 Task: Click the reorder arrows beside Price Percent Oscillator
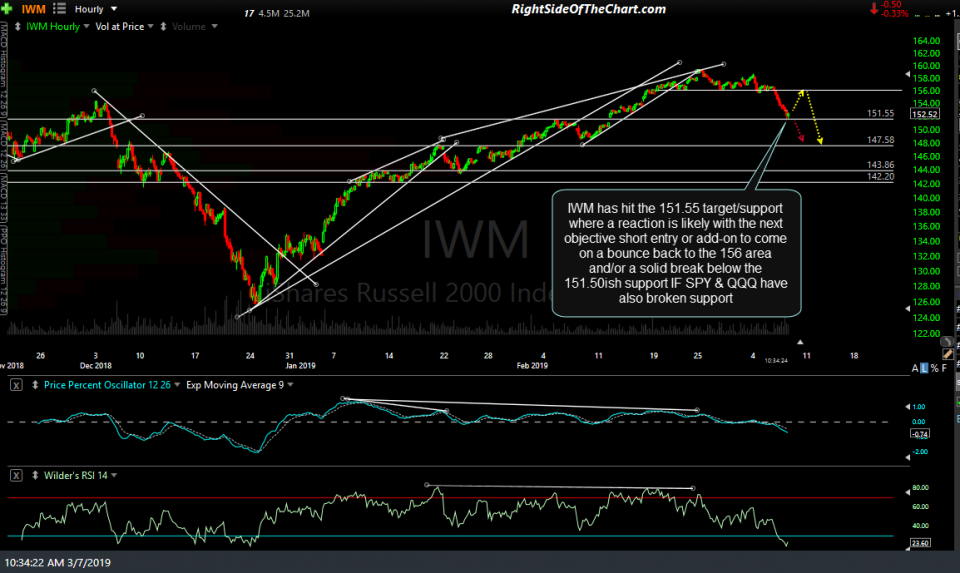point(35,385)
